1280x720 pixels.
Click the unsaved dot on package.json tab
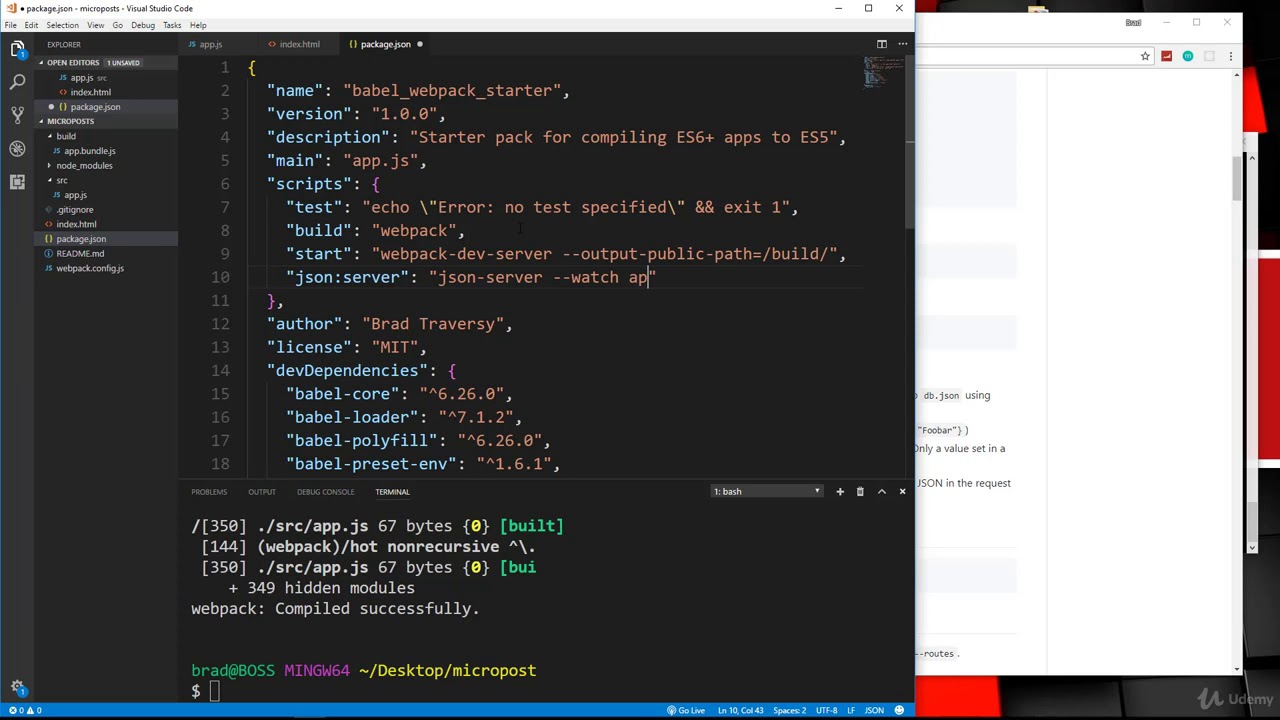point(420,44)
